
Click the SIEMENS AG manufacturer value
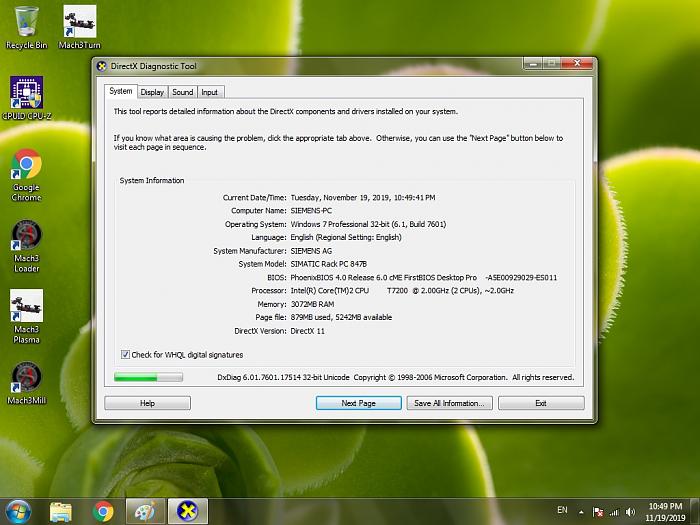[311, 251]
